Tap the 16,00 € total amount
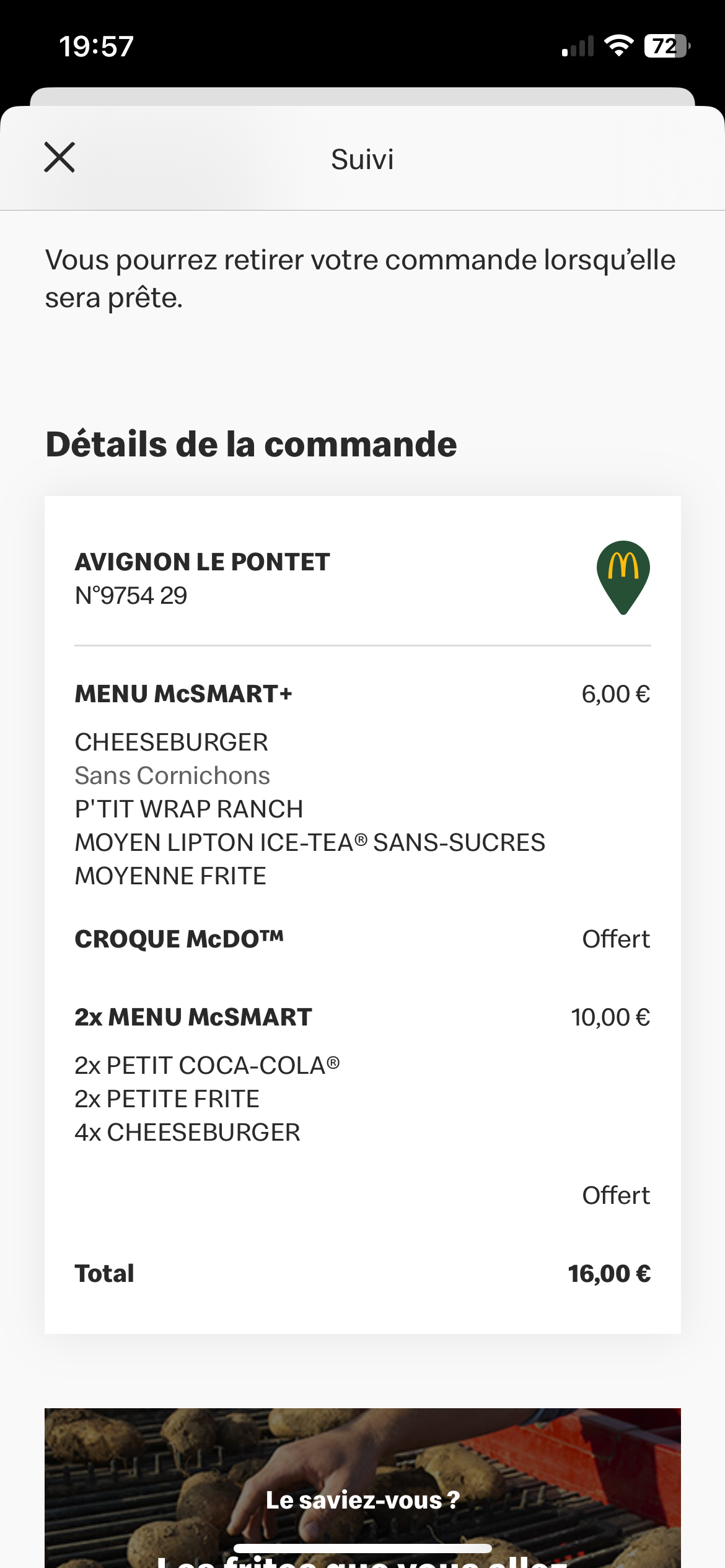 coord(609,1274)
